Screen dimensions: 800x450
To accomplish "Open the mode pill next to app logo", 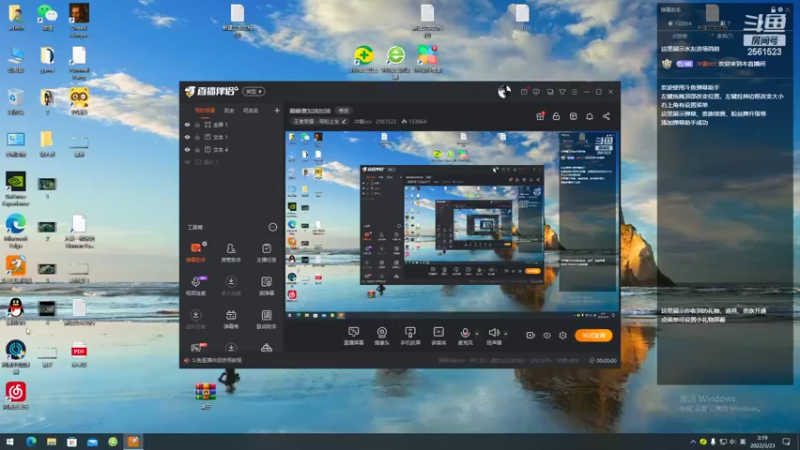I will click(x=254, y=91).
